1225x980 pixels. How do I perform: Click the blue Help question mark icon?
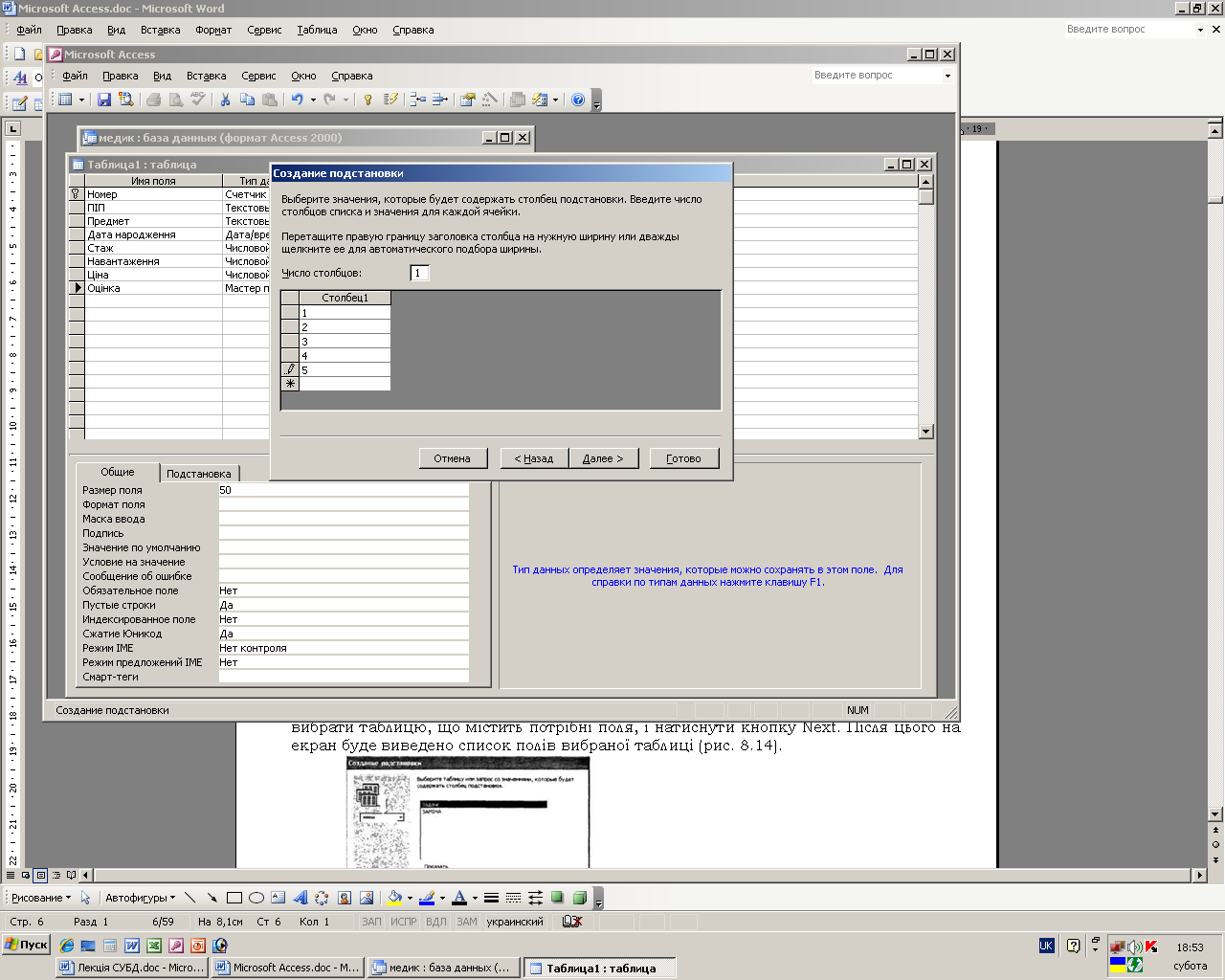(x=578, y=100)
